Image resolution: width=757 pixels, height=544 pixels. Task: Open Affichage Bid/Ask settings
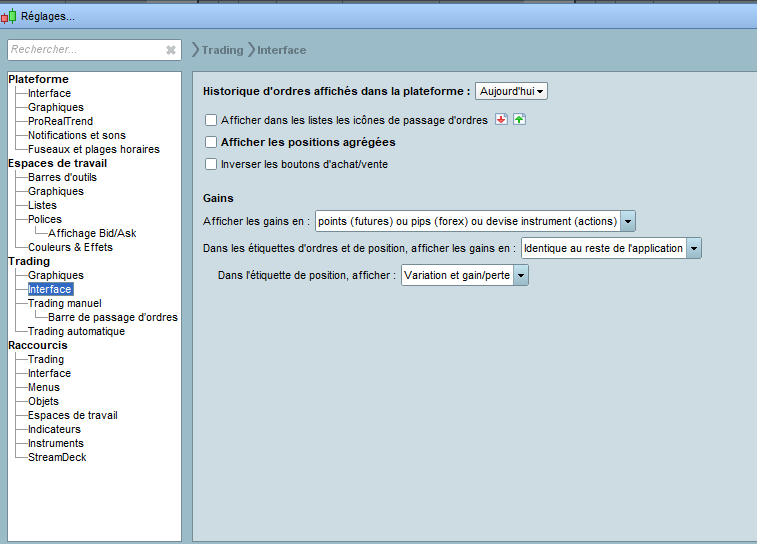pos(92,233)
